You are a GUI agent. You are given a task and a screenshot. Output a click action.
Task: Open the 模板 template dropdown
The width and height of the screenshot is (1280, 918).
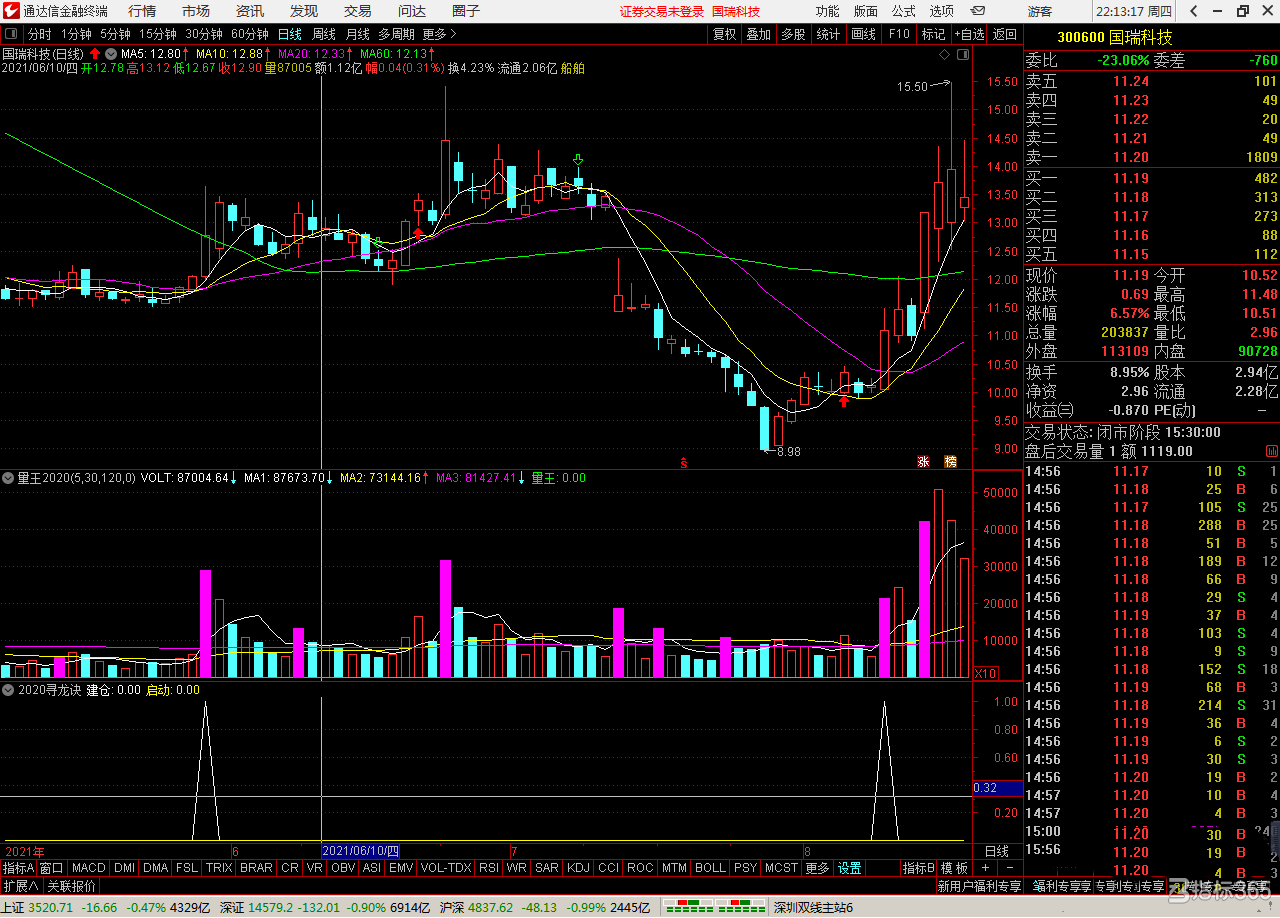pyautogui.click(x=955, y=868)
